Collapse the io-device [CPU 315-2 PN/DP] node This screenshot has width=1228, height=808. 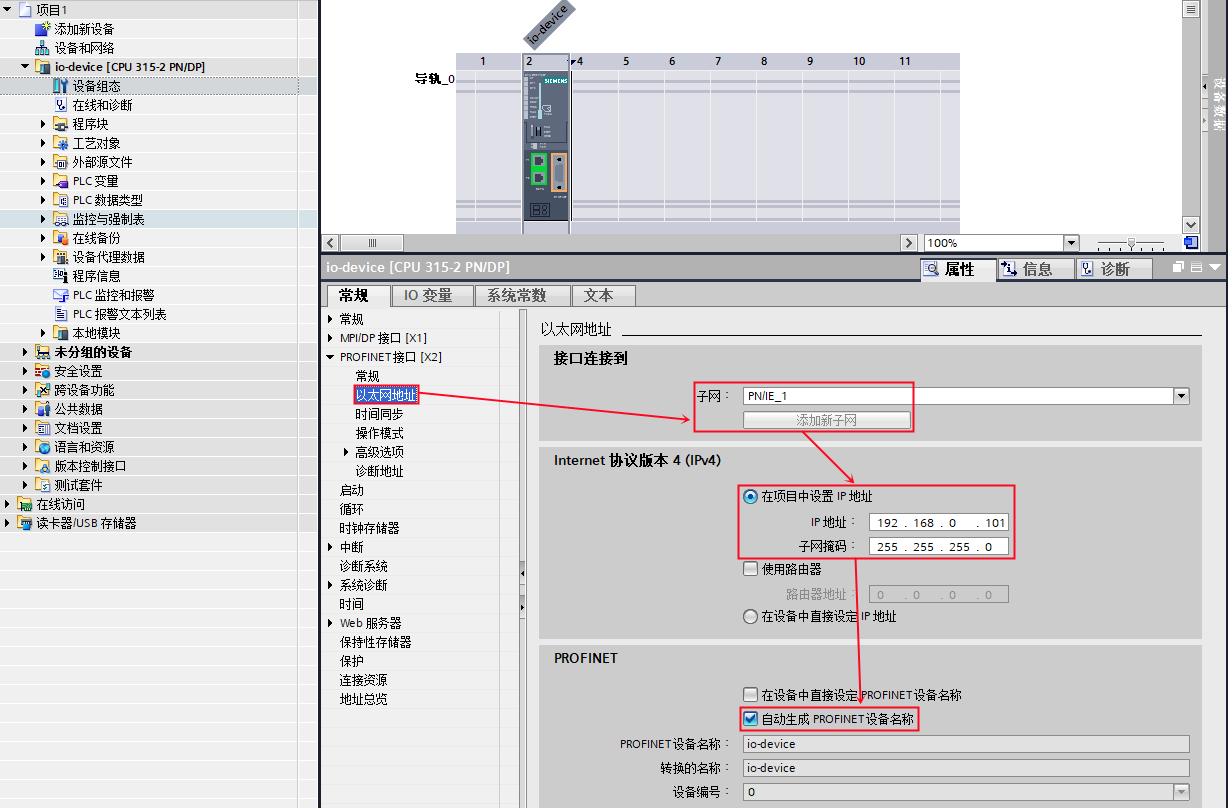pyautogui.click(x=25, y=67)
